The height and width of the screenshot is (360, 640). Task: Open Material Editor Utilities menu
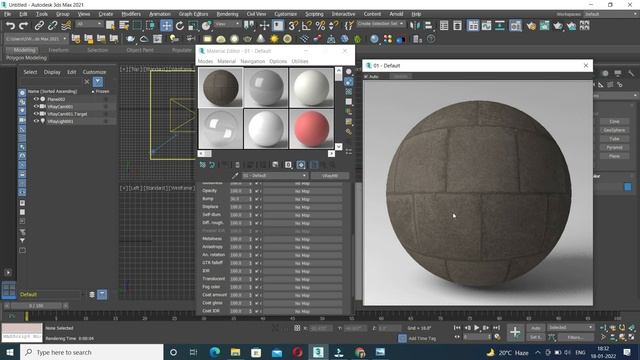tap(300, 61)
